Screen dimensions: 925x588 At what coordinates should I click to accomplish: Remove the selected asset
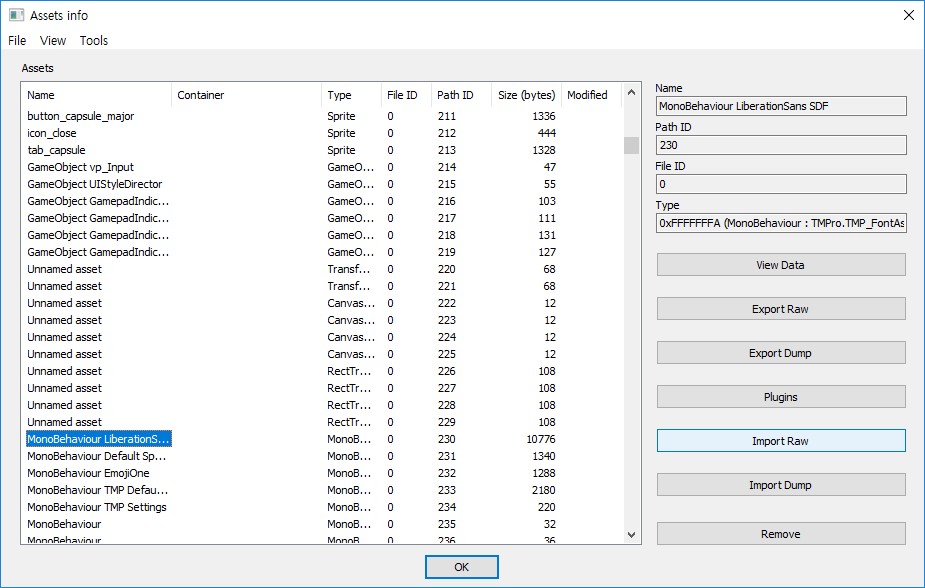tap(780, 533)
